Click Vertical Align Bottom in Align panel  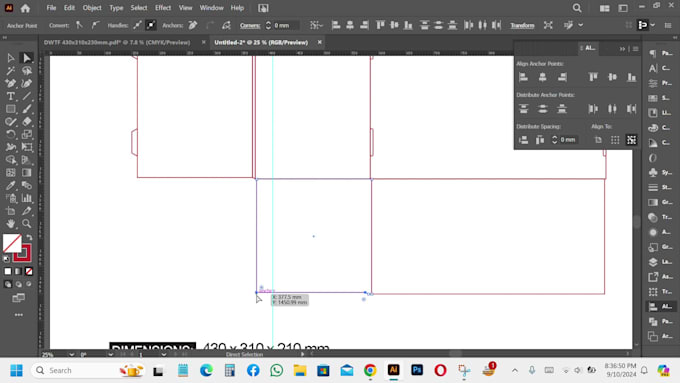click(x=631, y=77)
